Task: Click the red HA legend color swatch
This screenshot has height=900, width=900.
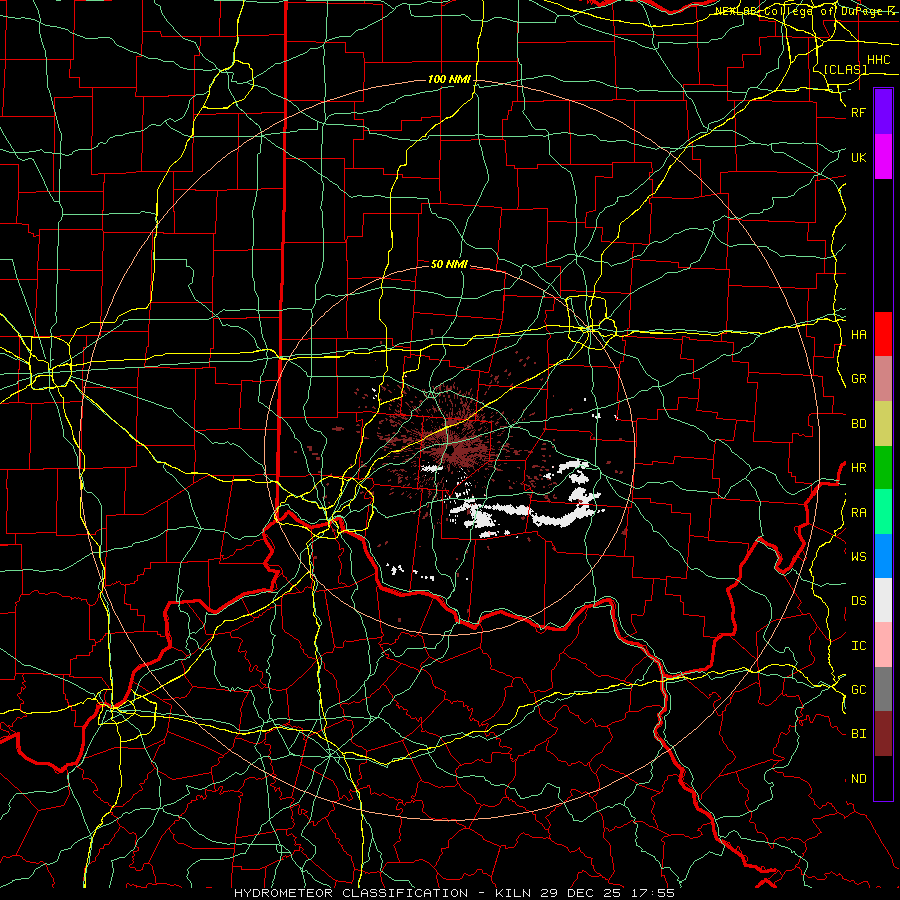Action: pos(883,334)
